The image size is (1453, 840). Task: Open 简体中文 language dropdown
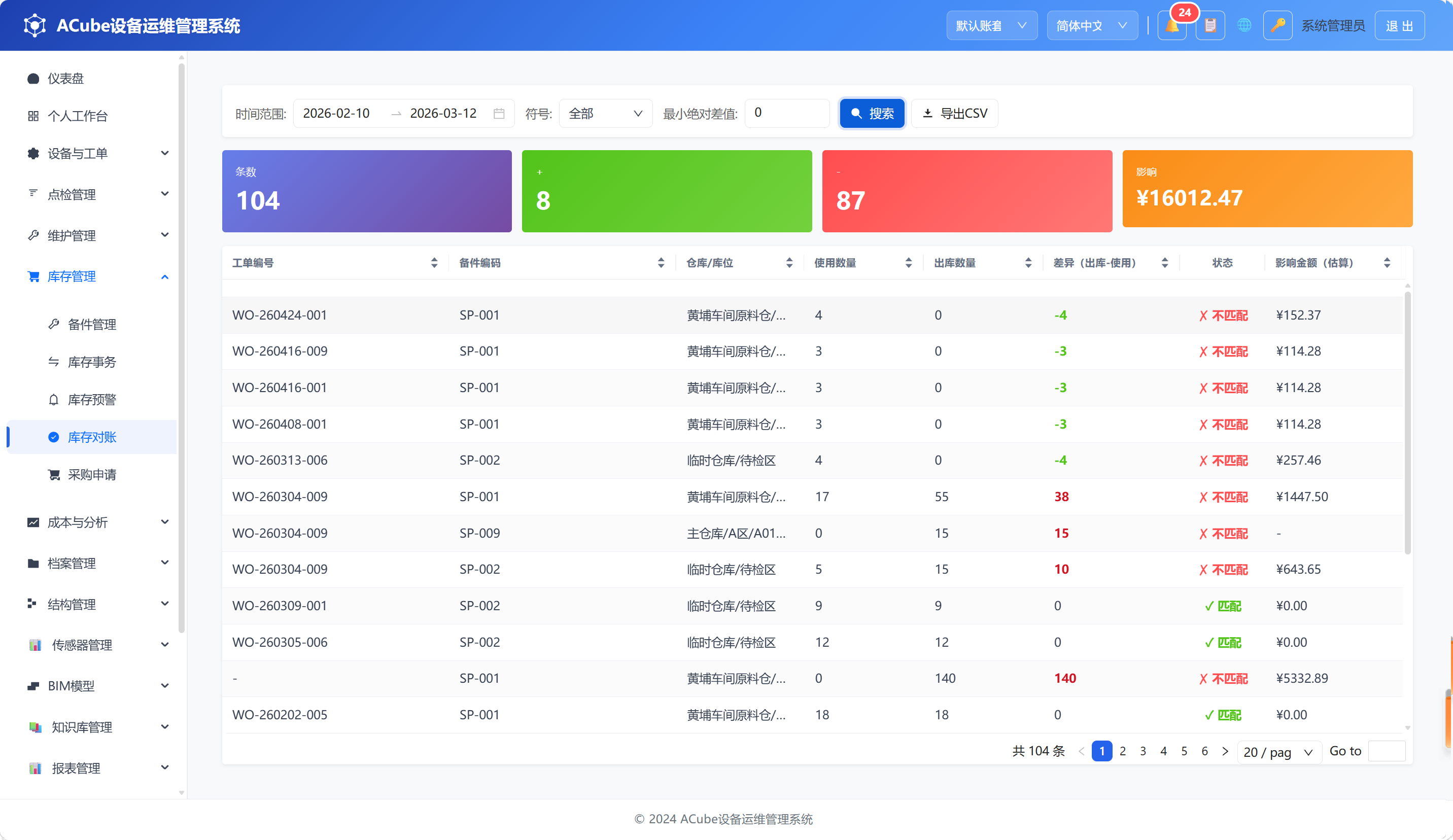tap(1092, 26)
